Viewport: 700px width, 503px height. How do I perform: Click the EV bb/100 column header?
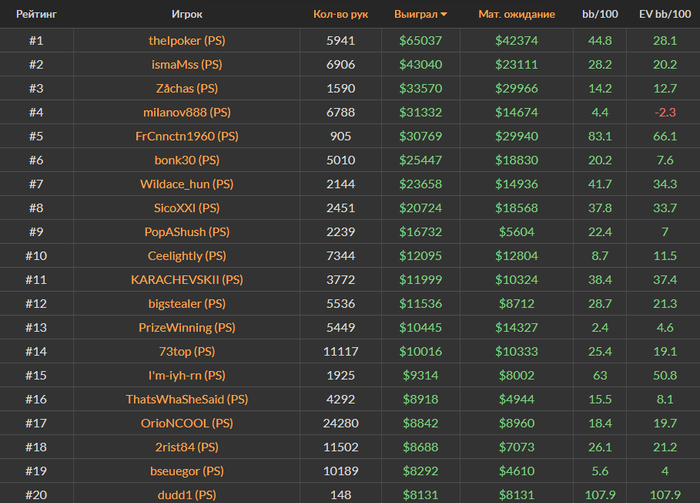(665, 14)
